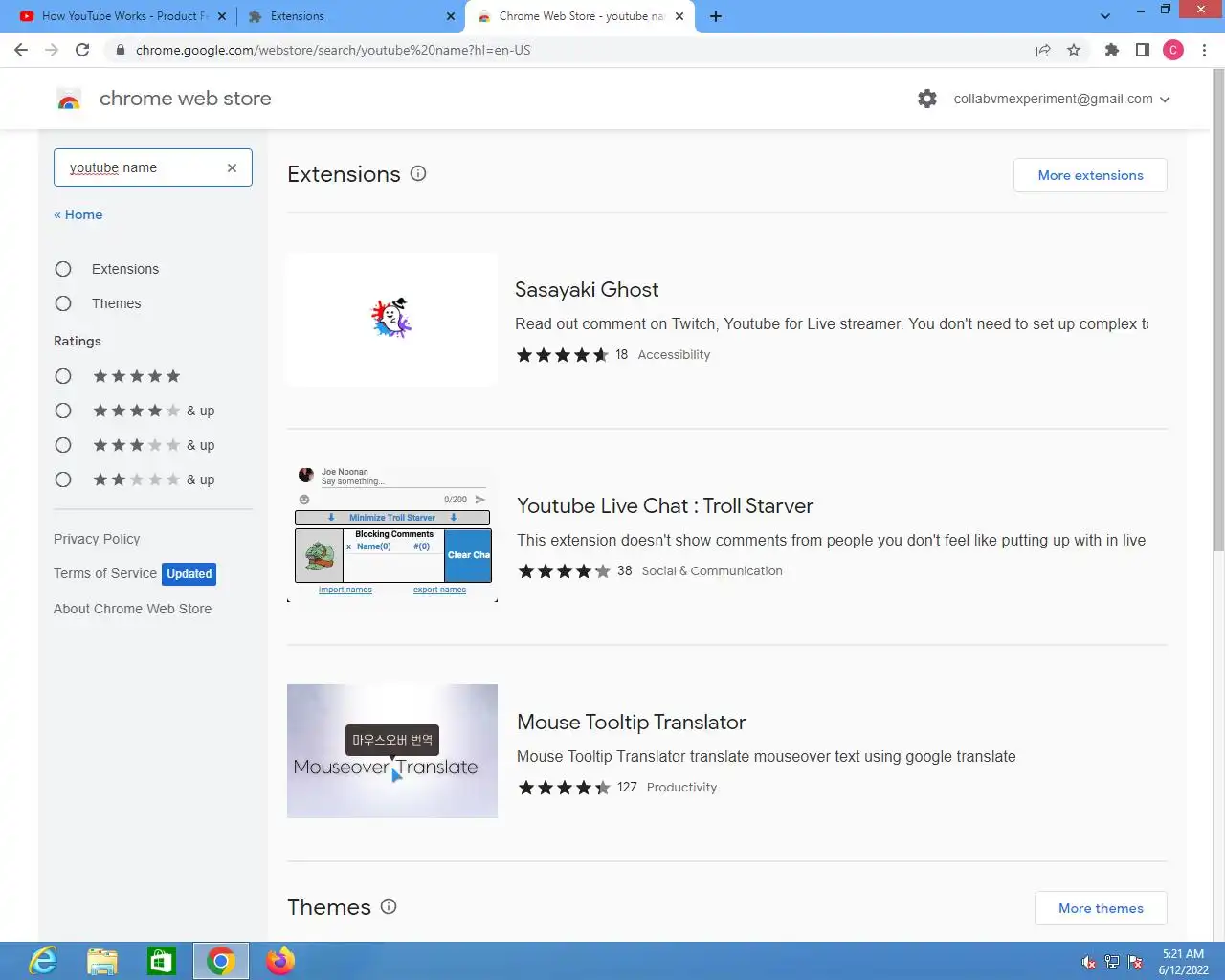Click the Accessibility category label
The height and width of the screenshot is (980, 1225).
pyautogui.click(x=674, y=354)
